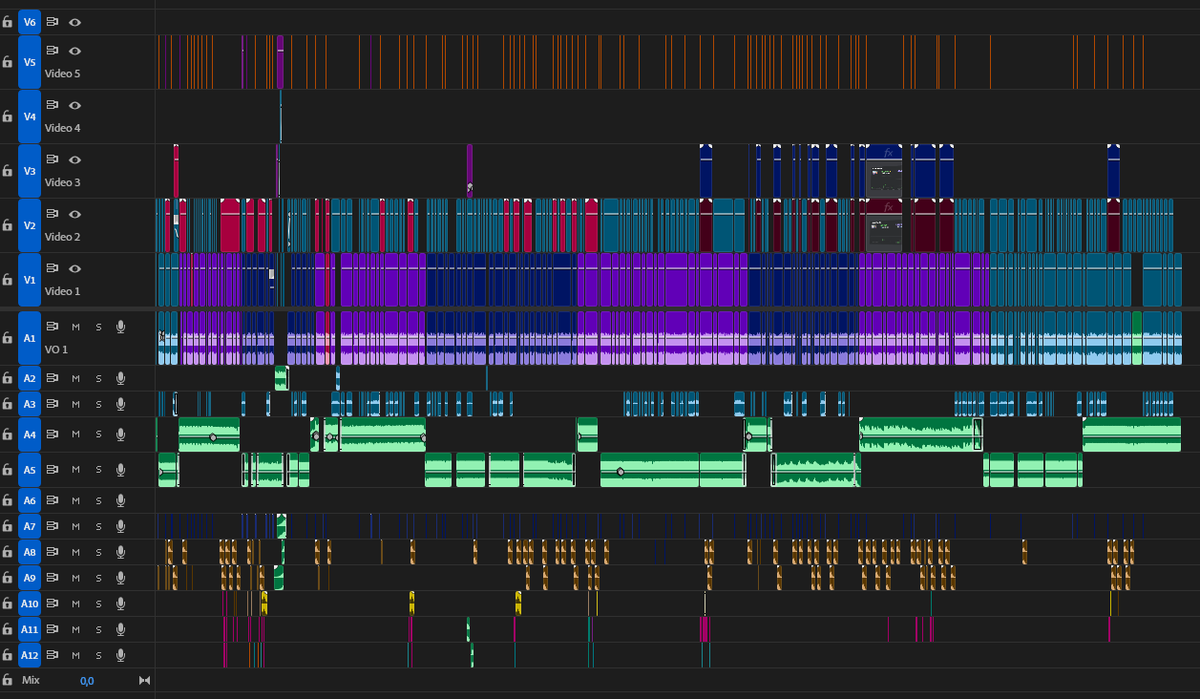
Task: Mute the A9 track
Action: tap(75, 577)
